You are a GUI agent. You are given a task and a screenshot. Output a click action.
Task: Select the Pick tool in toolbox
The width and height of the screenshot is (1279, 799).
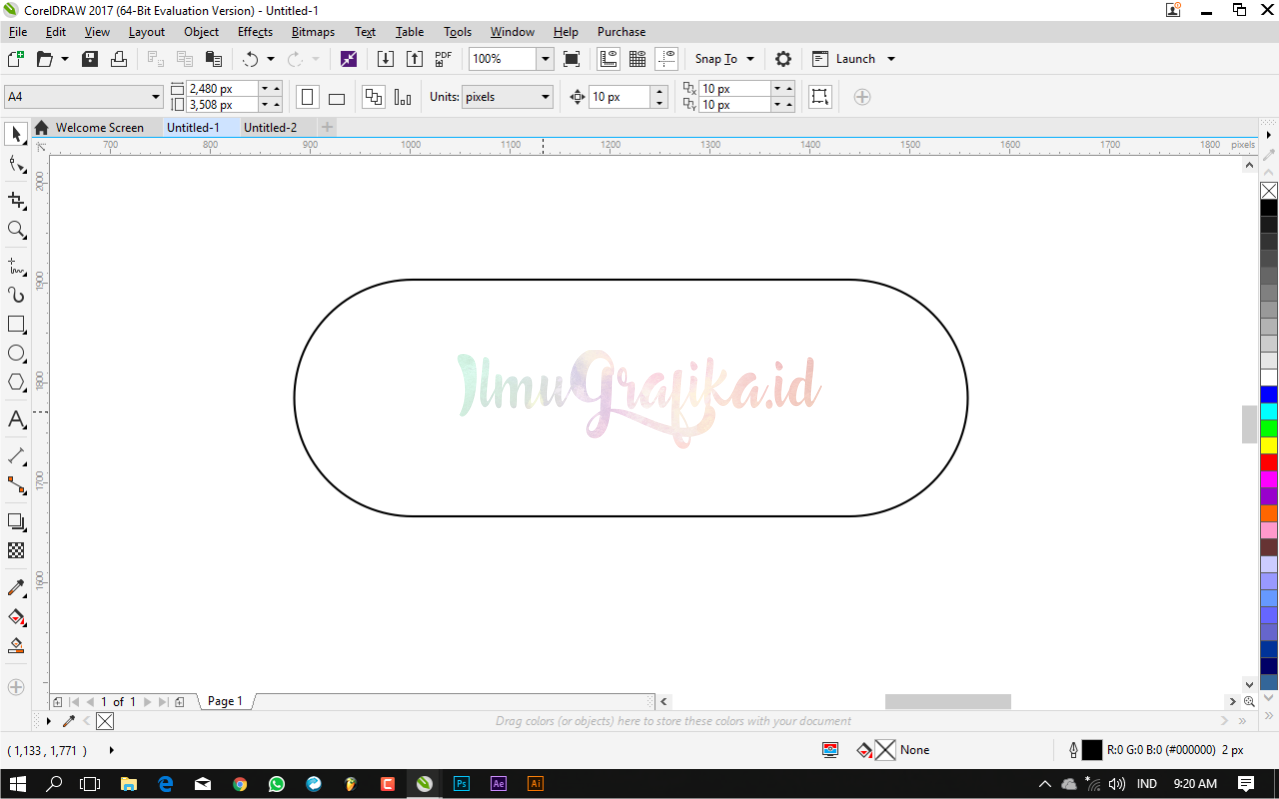[16, 133]
